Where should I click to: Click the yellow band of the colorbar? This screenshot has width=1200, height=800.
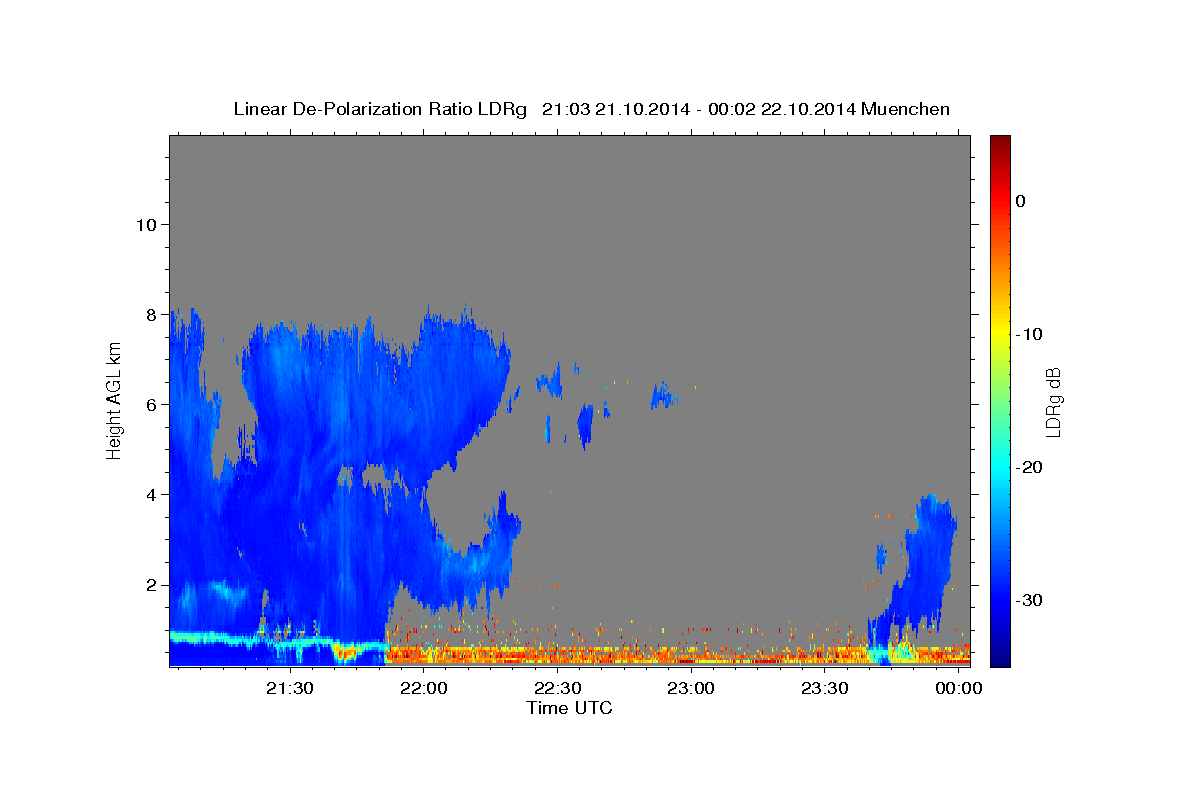pos(1000,330)
